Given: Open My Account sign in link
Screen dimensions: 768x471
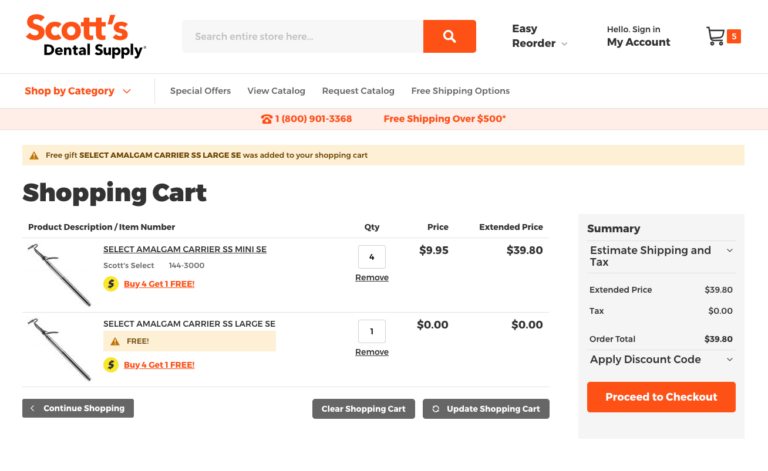Looking at the screenshot, I should click(x=638, y=36).
